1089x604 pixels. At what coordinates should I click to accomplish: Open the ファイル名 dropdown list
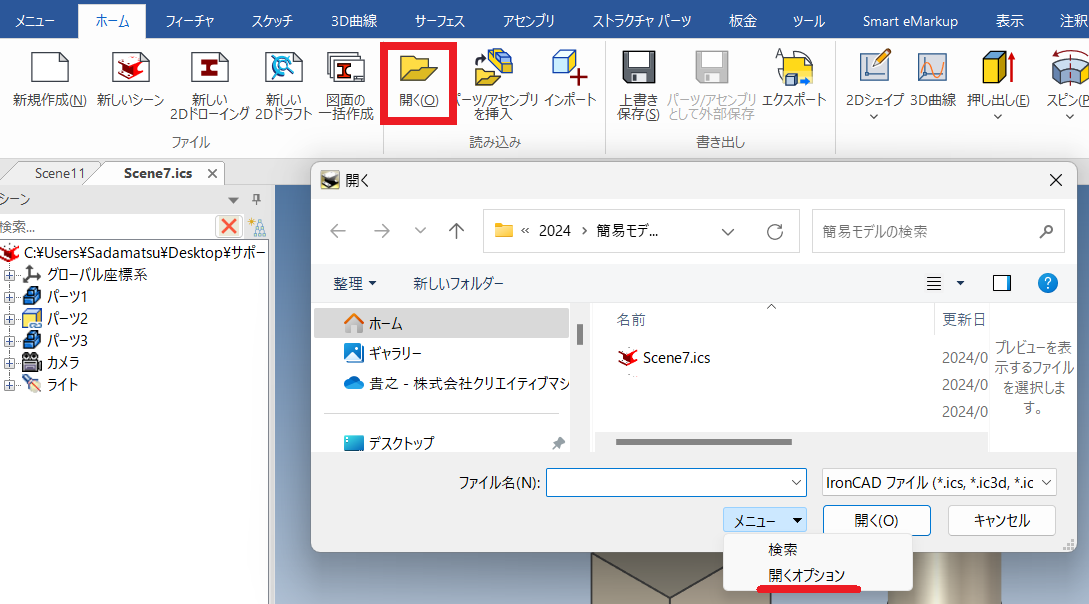click(796, 483)
